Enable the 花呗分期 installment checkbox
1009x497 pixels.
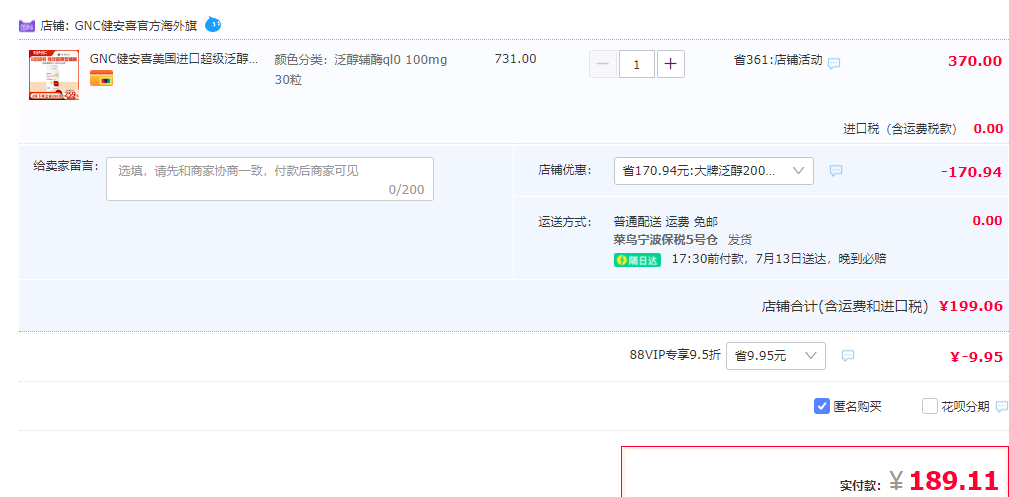tap(929, 406)
